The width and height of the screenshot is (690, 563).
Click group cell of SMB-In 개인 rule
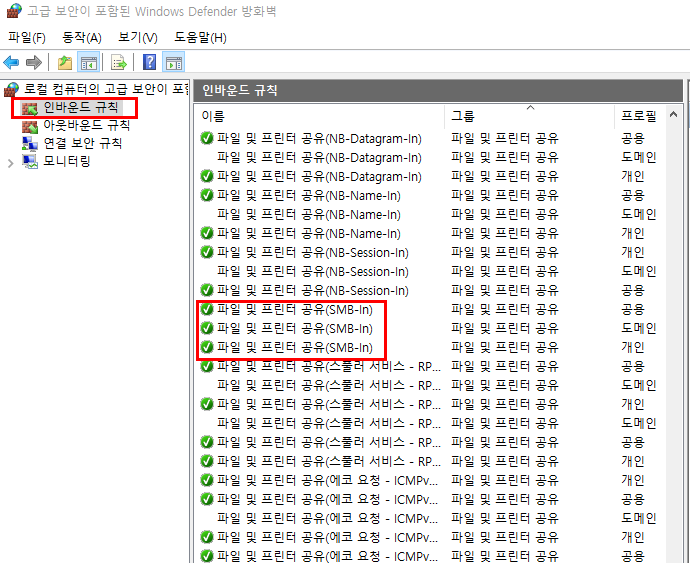coord(505,348)
